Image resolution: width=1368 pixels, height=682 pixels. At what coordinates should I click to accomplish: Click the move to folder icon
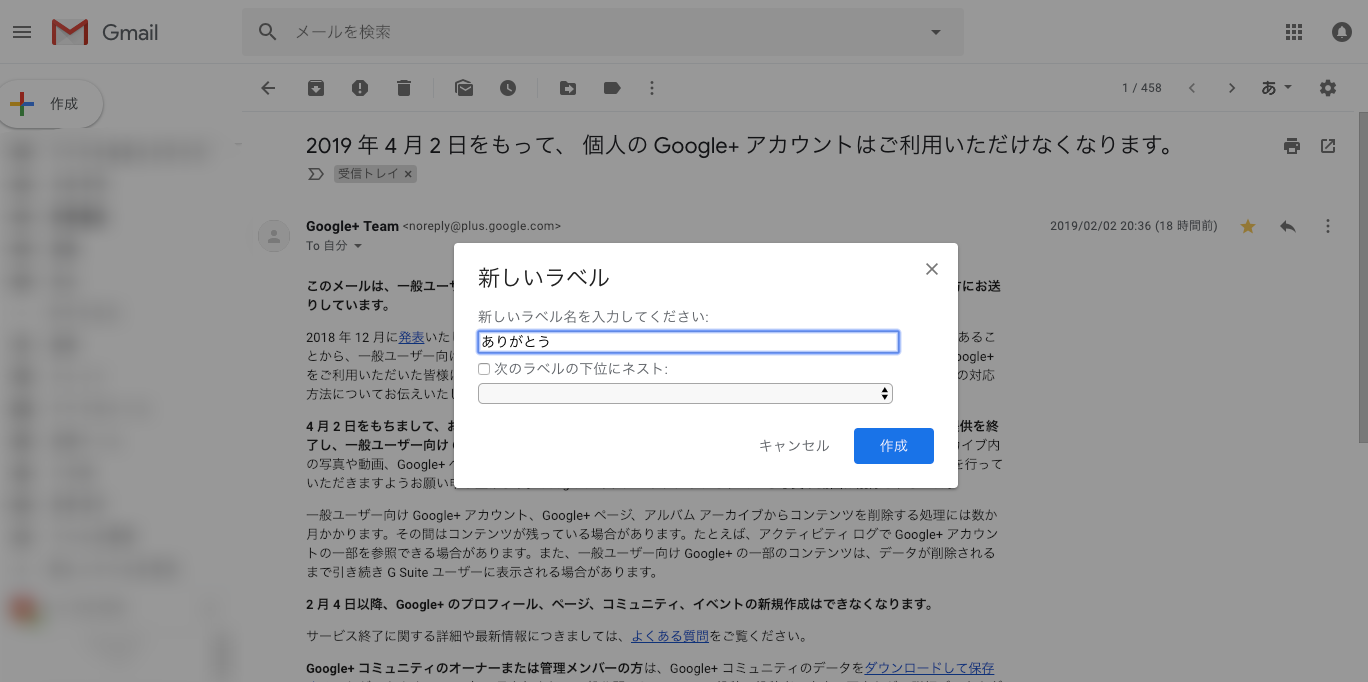click(x=568, y=88)
